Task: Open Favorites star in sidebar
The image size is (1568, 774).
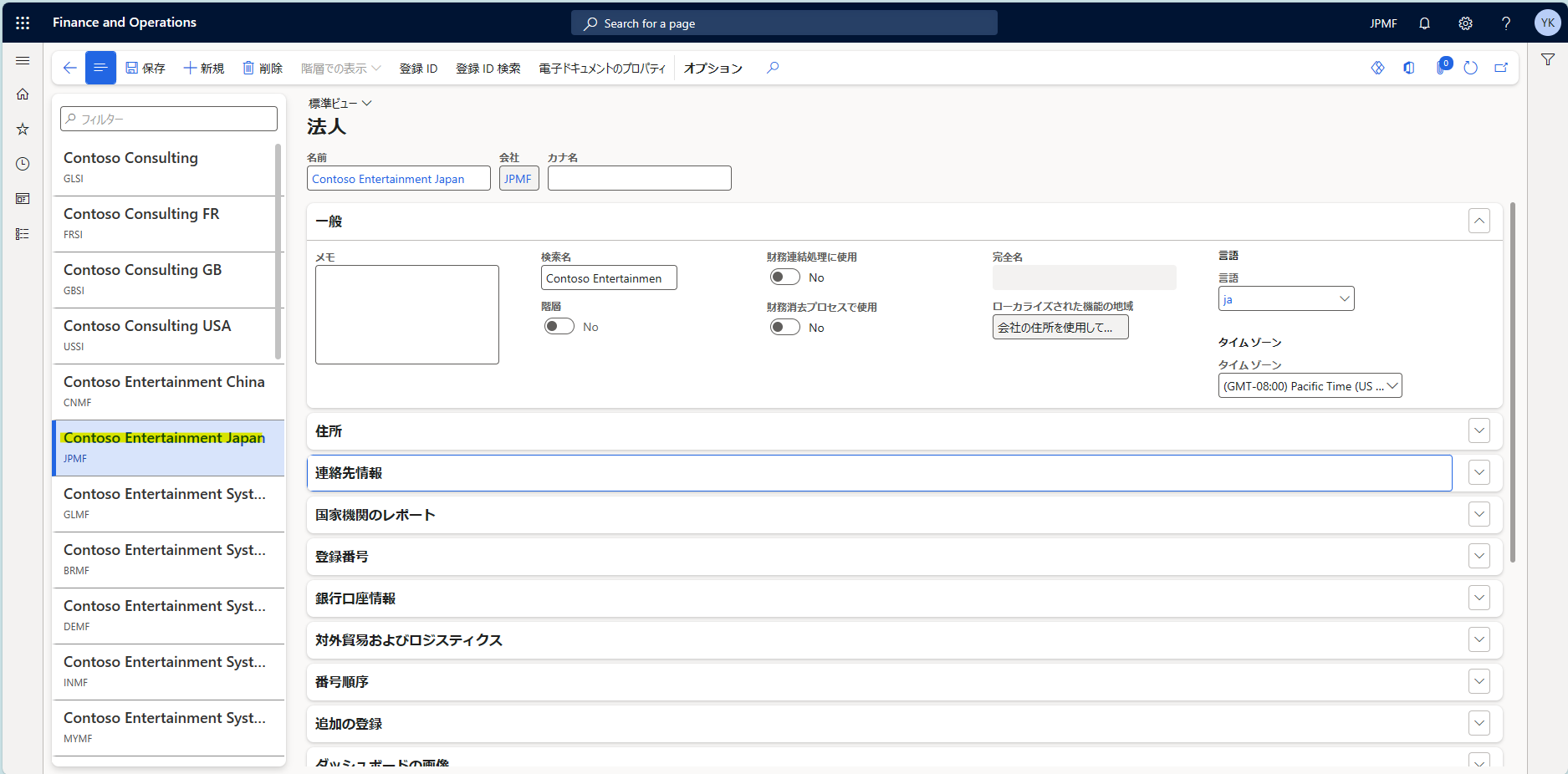Action: 23,129
